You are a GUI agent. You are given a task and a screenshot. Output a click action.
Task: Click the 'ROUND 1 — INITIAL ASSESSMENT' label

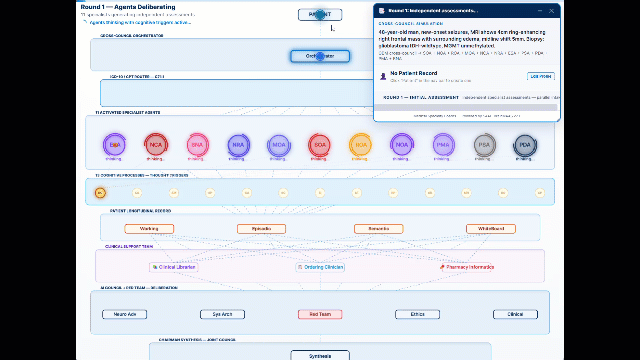(x=421, y=98)
